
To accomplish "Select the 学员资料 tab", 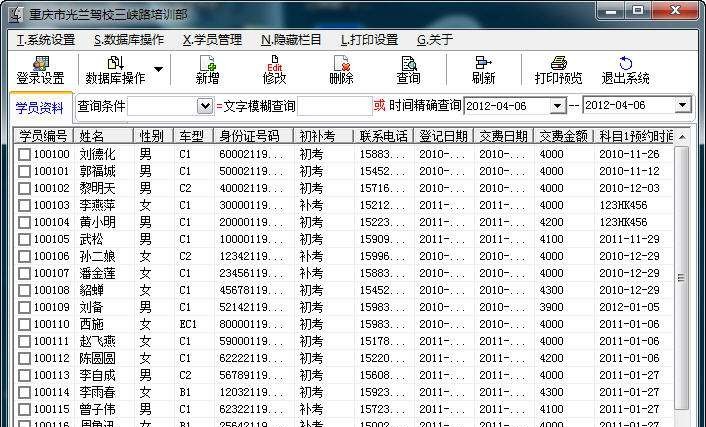I will point(40,108).
